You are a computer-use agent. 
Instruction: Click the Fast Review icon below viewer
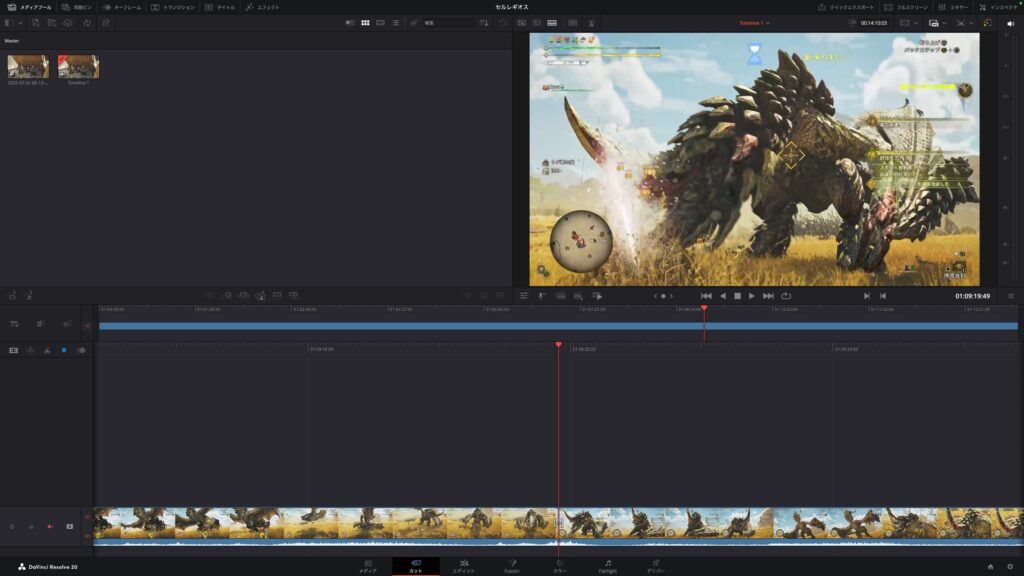click(x=597, y=296)
